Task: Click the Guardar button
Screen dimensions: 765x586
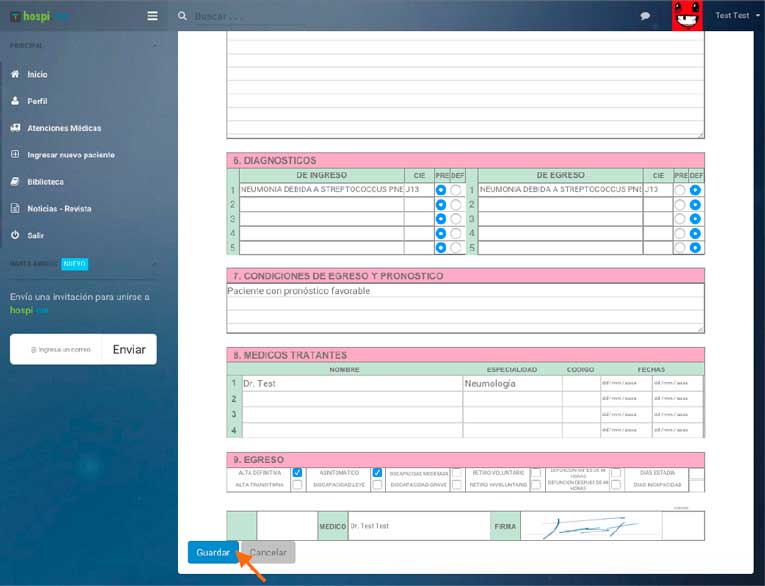Action: point(213,552)
